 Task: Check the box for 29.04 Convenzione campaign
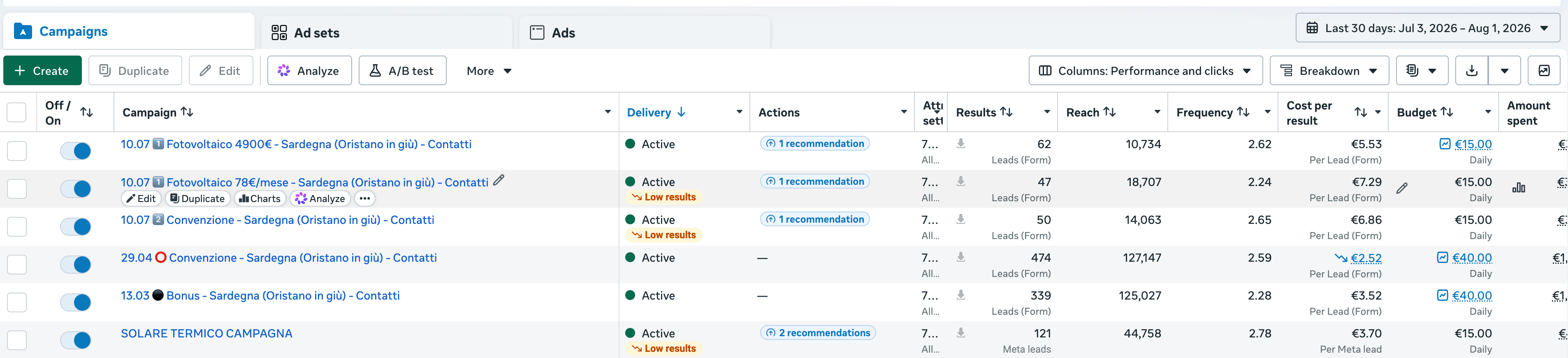click(16, 264)
